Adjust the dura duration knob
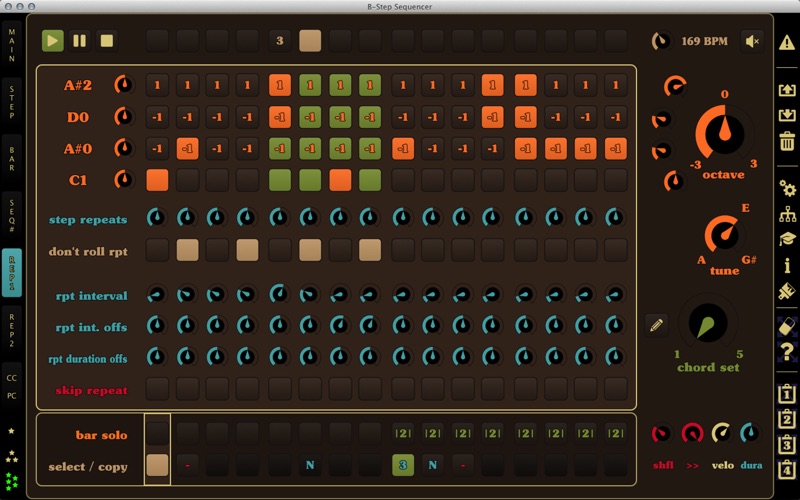The width and height of the screenshot is (800, 500). (749, 433)
